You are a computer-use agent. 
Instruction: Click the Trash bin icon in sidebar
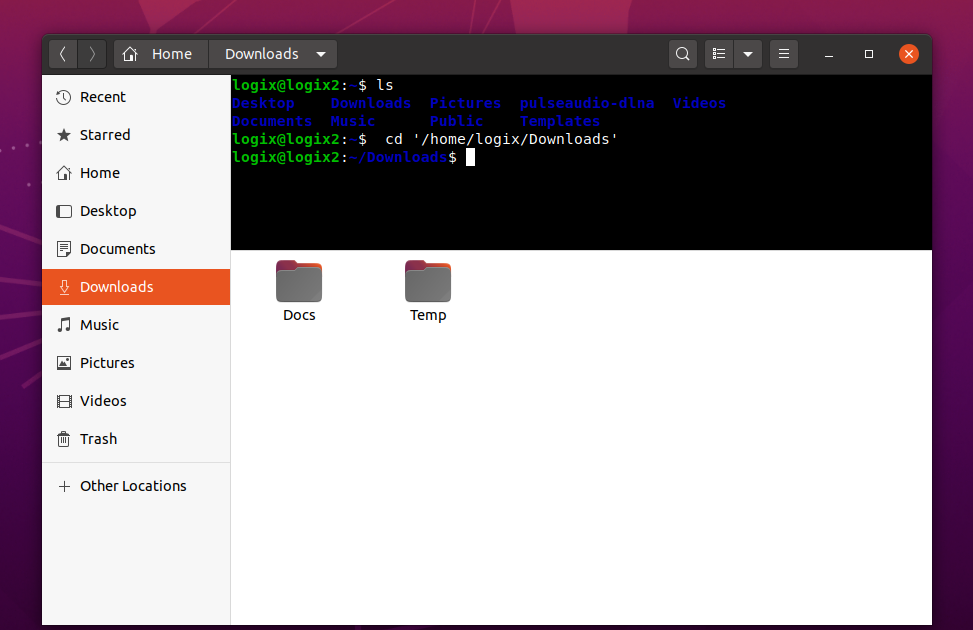63,439
